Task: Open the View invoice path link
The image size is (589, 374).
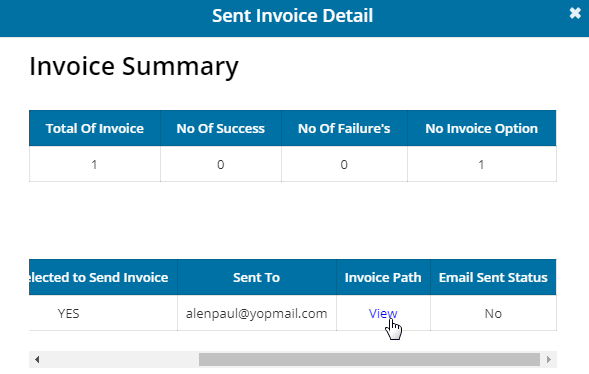Action: (x=383, y=313)
